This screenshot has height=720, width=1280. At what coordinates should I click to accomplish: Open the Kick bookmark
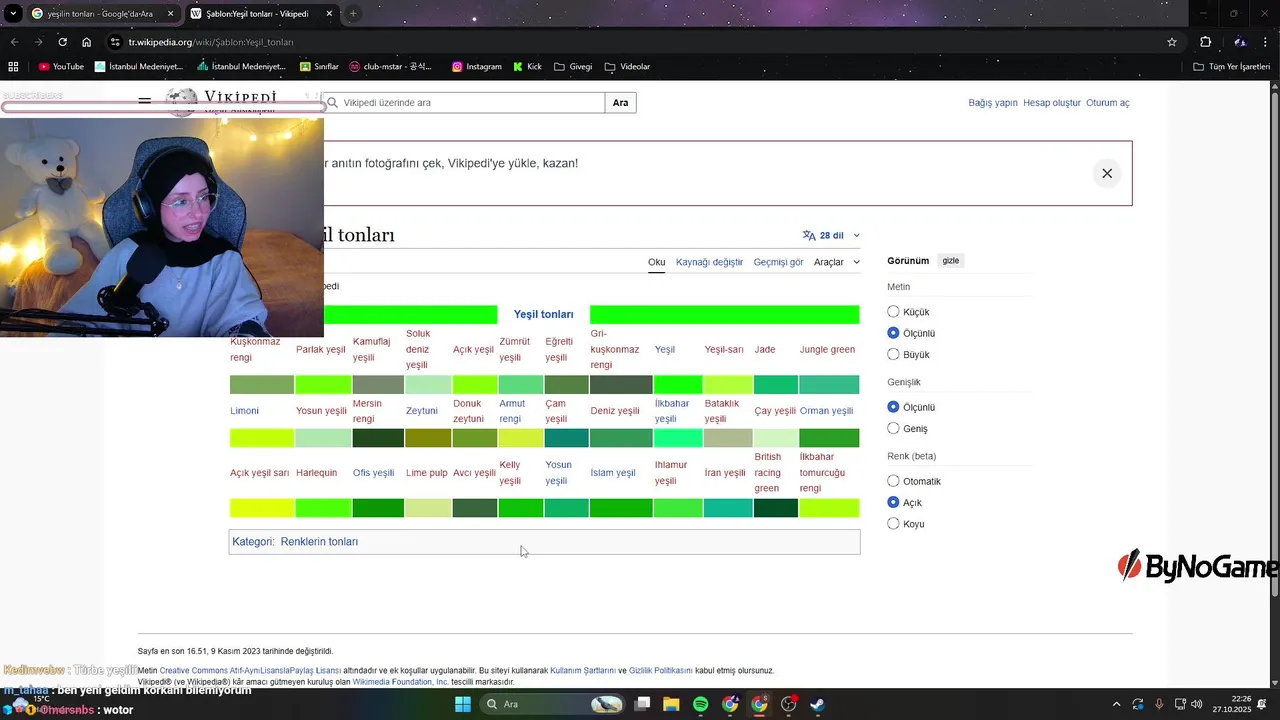pyautogui.click(x=527, y=67)
